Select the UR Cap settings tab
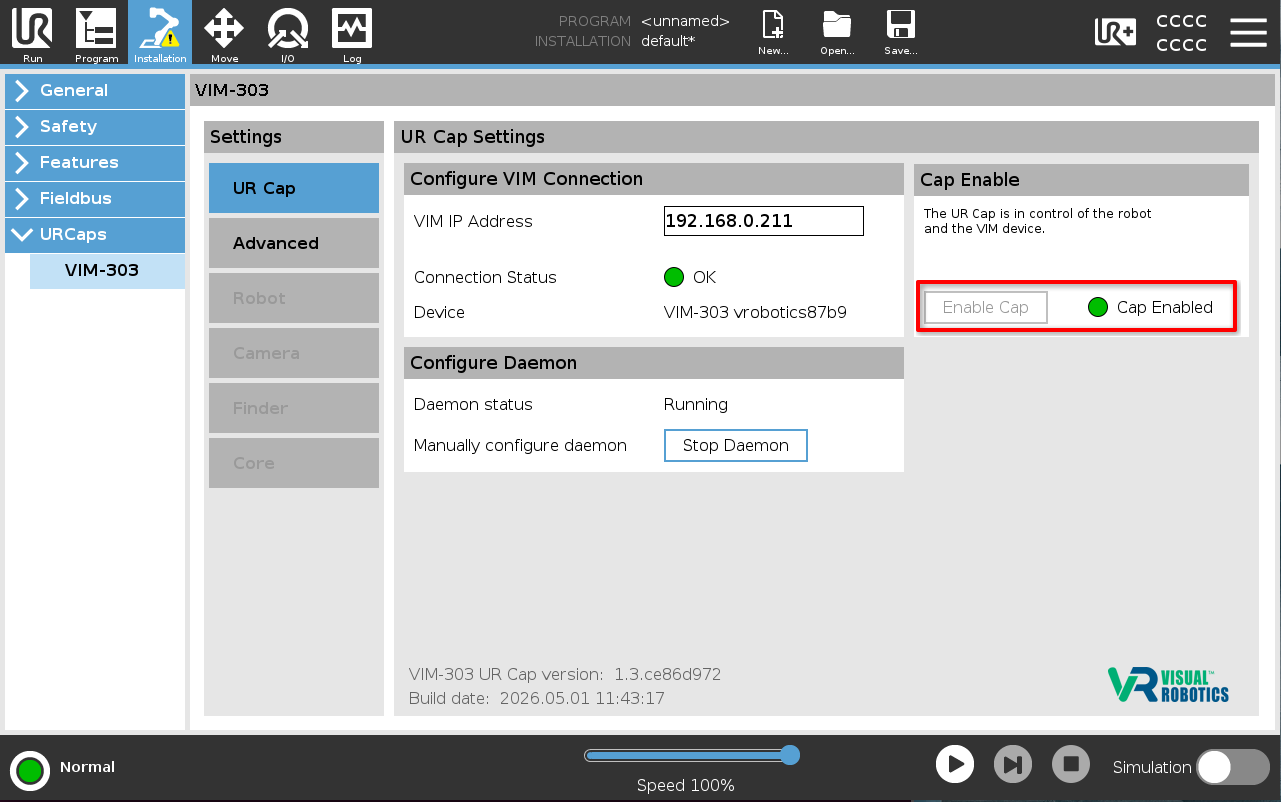The height and width of the screenshot is (802, 1281). tap(294, 188)
